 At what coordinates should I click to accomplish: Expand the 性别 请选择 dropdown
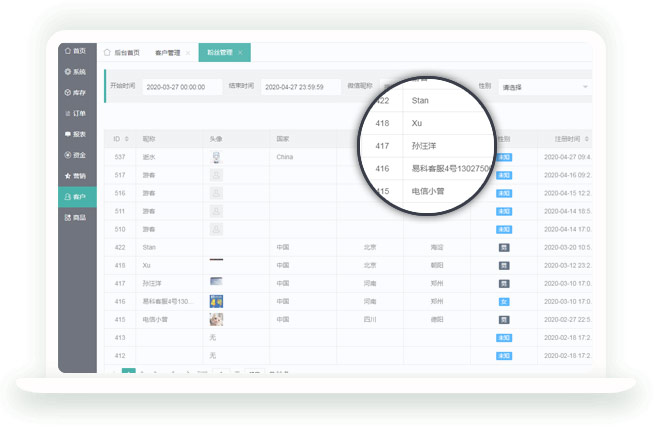click(x=545, y=87)
